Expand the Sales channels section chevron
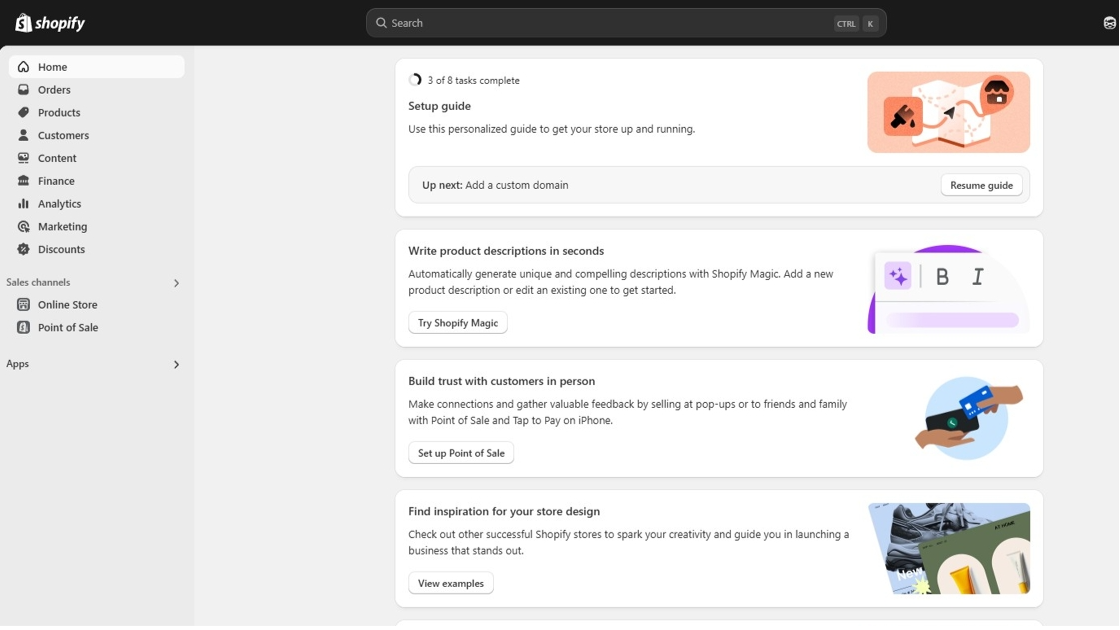Screen dimensions: 1120x630 click(x=176, y=283)
